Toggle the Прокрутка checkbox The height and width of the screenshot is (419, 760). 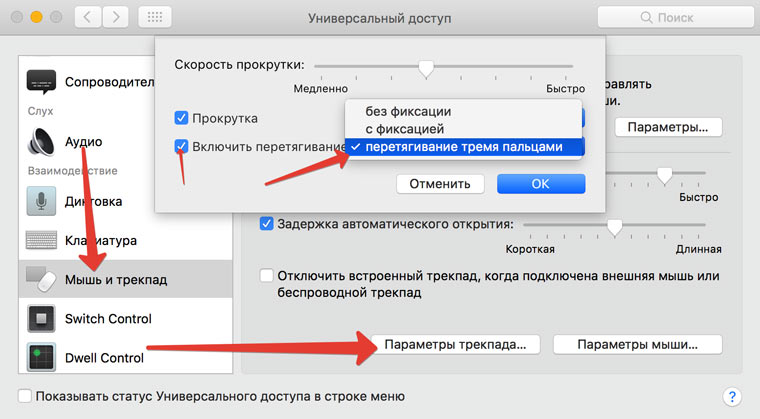click(x=181, y=118)
